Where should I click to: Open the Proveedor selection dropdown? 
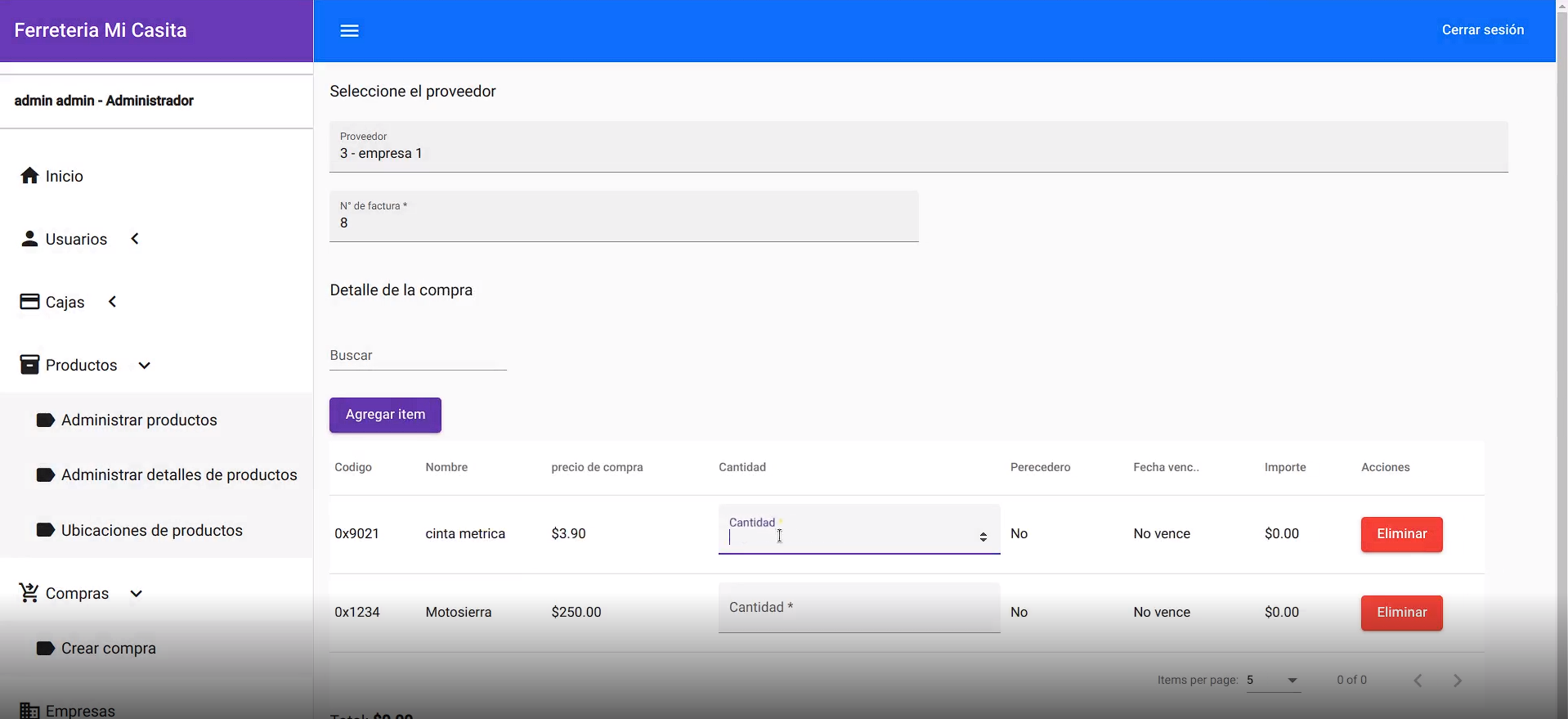coord(918,147)
